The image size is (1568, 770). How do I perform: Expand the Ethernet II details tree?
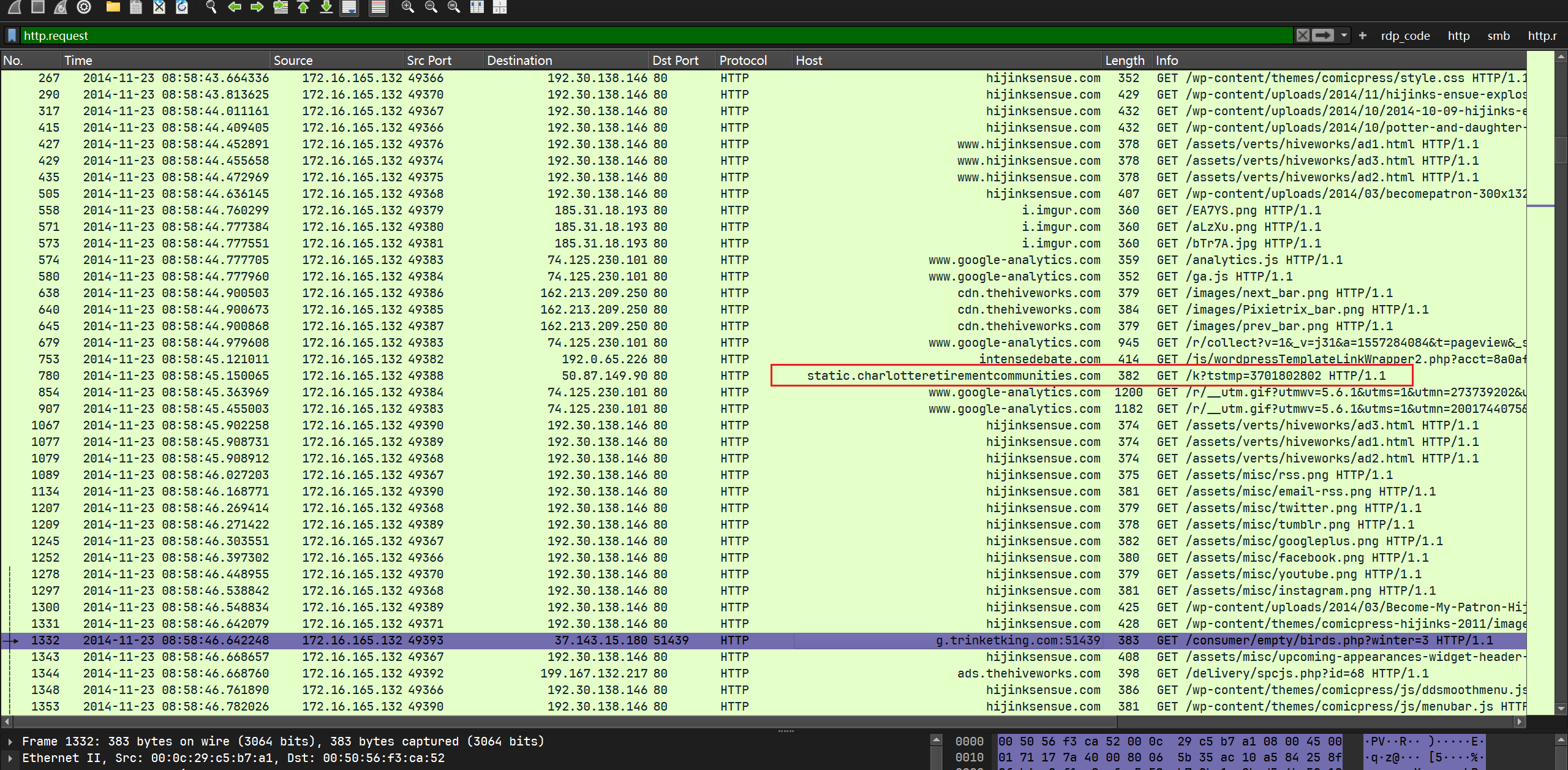(x=10, y=758)
